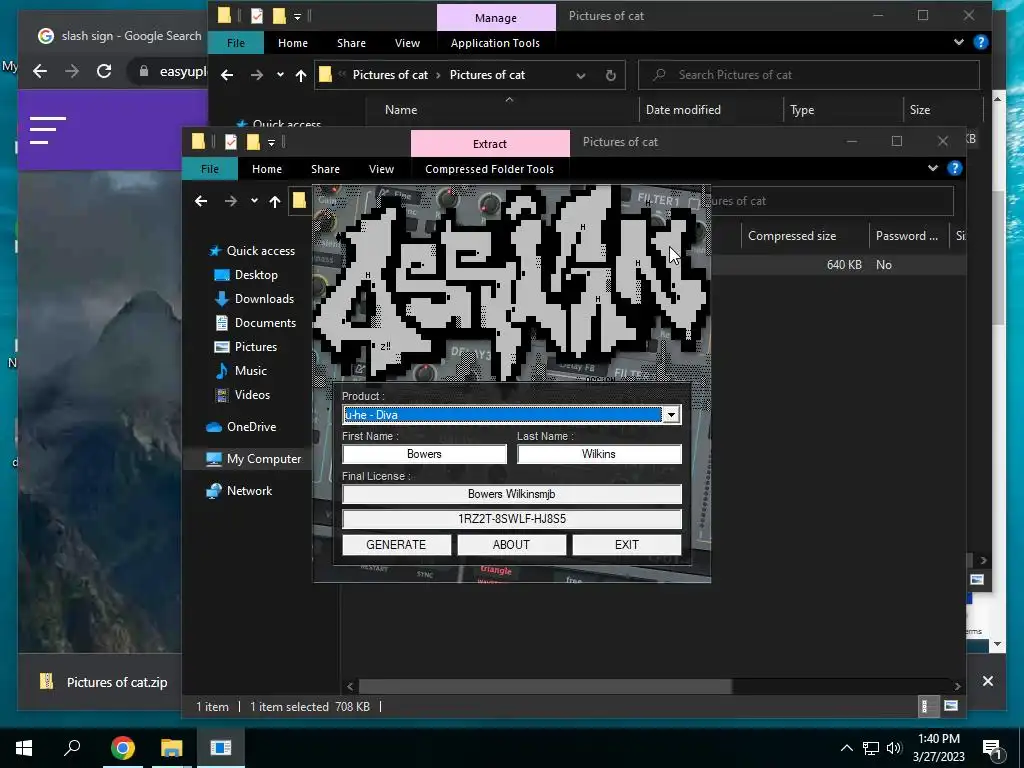Select OneDrive in navigation pane

point(241,427)
